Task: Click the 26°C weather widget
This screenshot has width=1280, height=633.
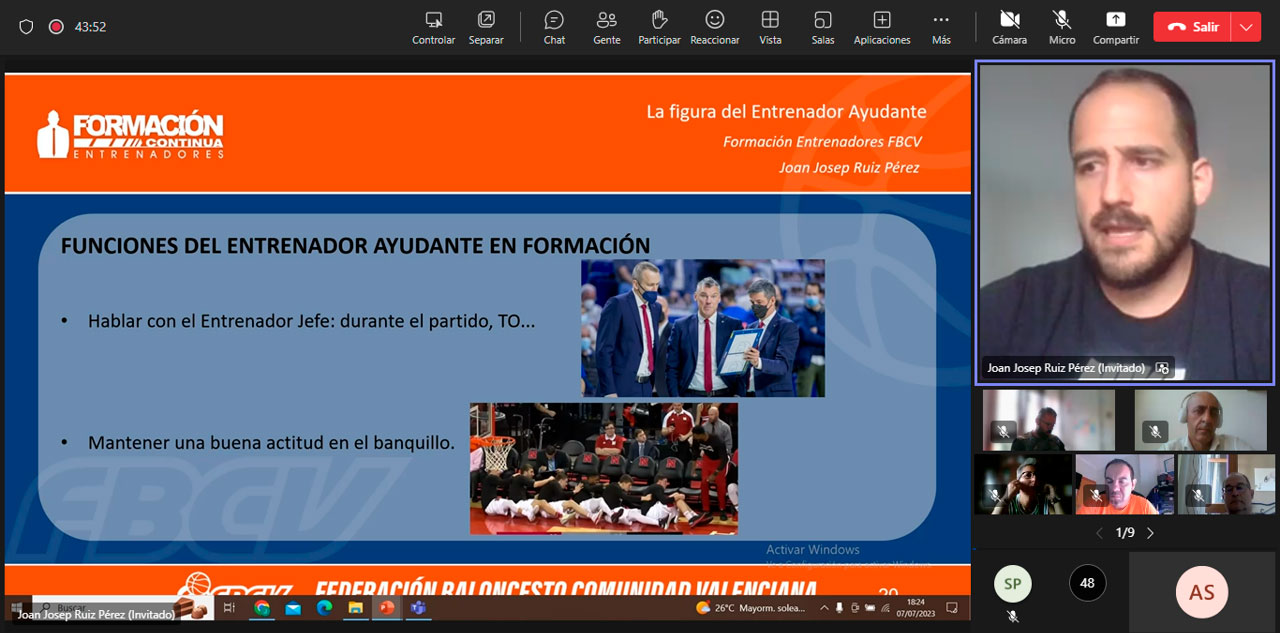Action: point(751,607)
